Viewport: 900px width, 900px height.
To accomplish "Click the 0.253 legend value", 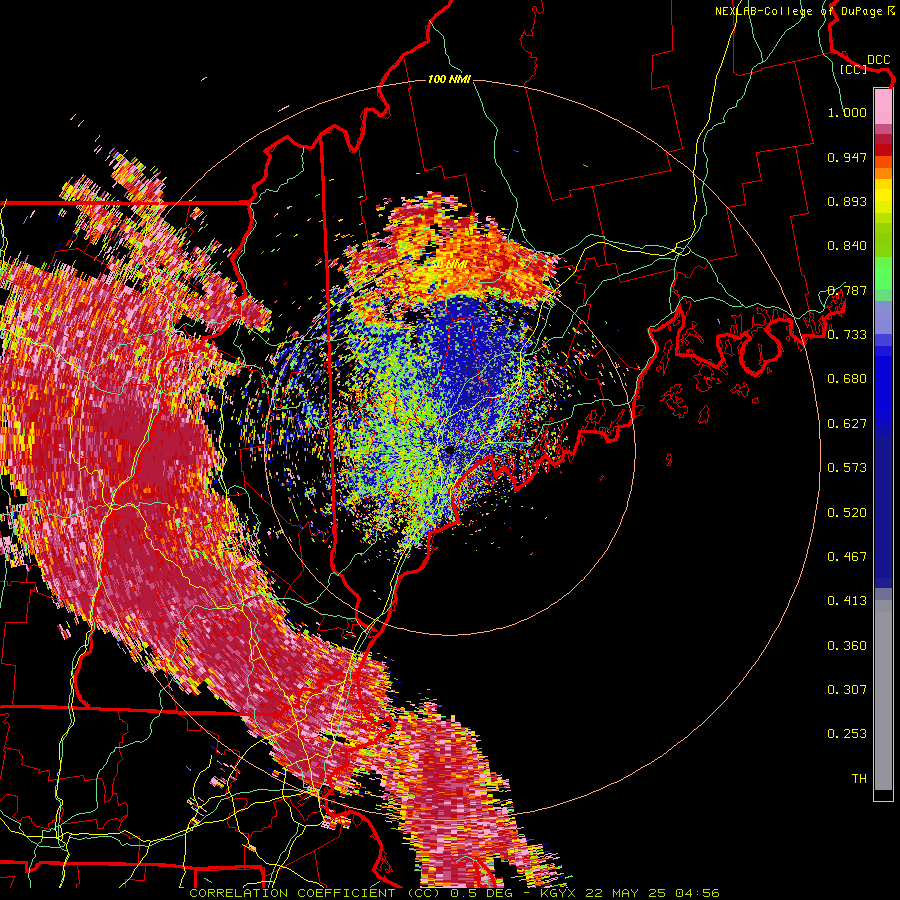I will (x=847, y=734).
